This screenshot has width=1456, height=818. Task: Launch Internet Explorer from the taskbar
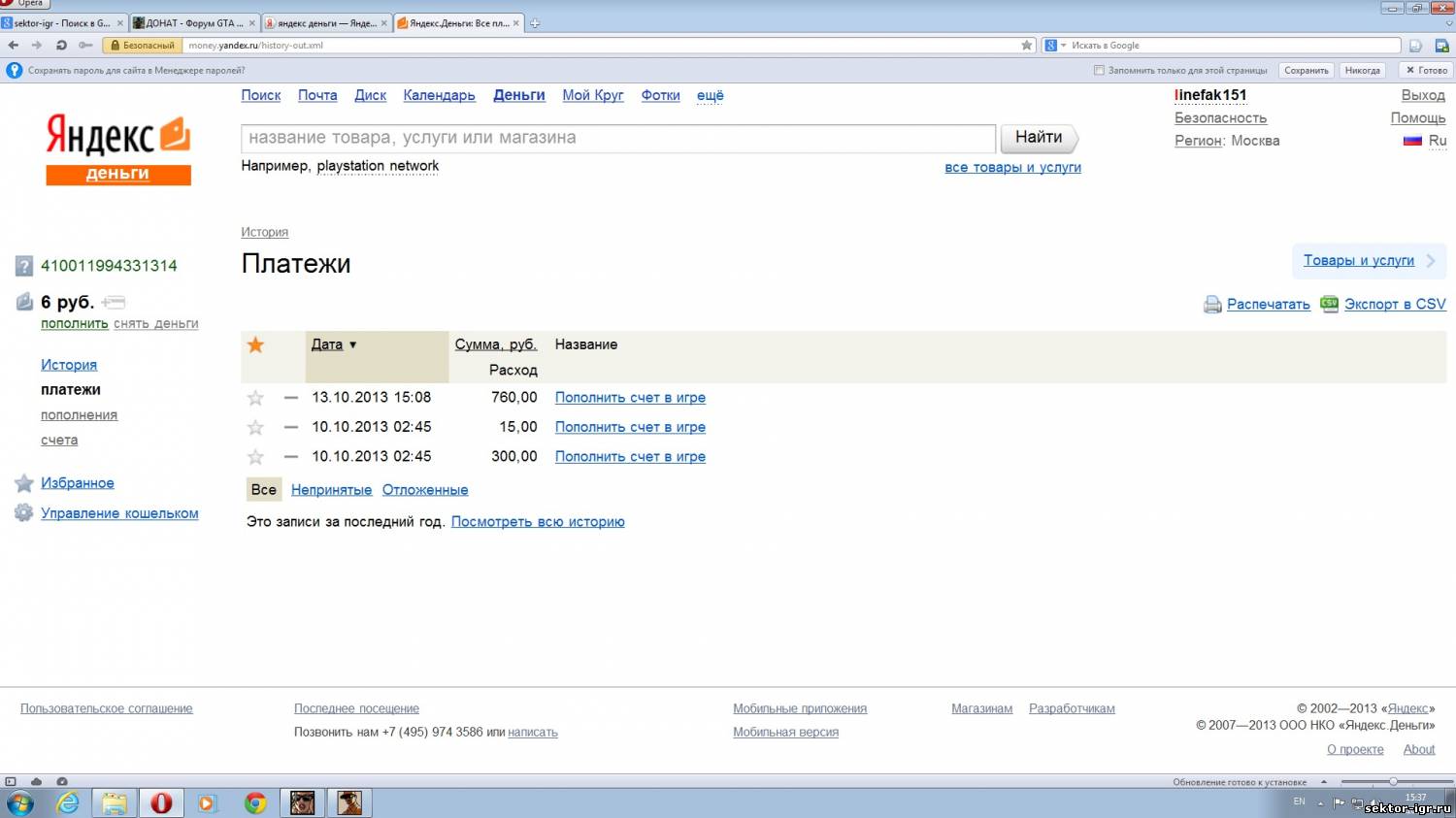click(68, 802)
